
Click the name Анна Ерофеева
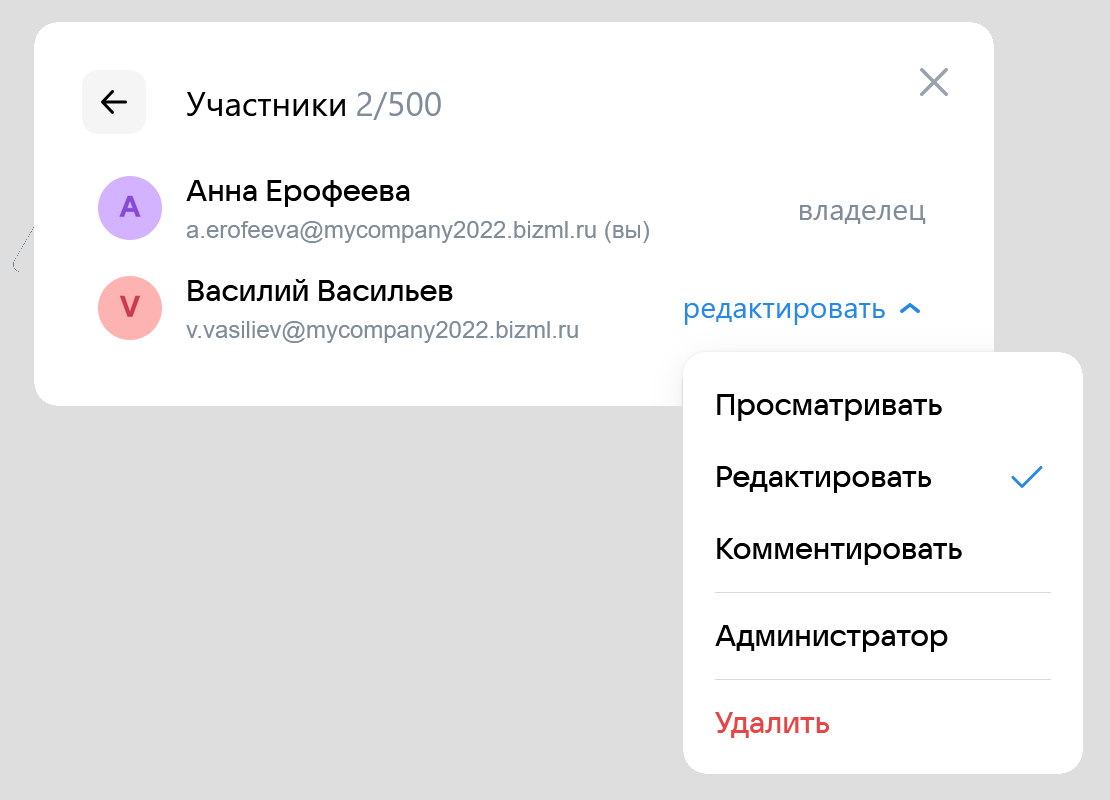(298, 191)
